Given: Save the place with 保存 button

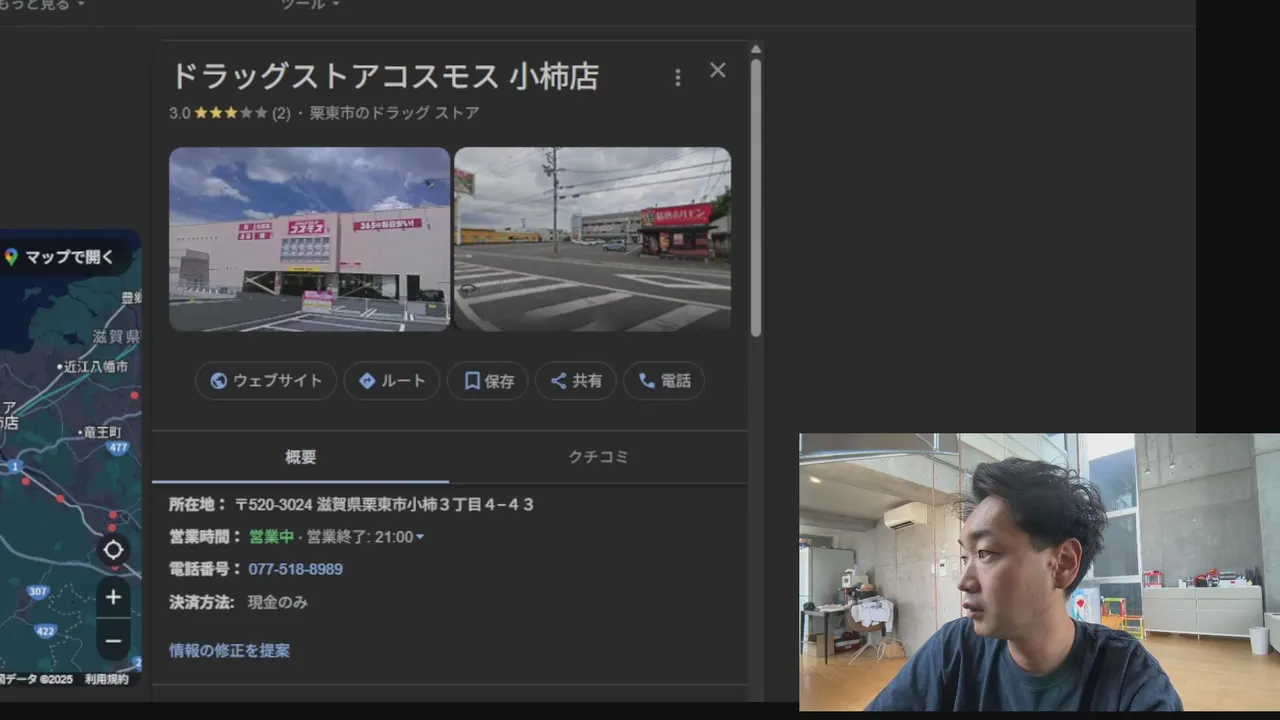Looking at the screenshot, I should (488, 381).
